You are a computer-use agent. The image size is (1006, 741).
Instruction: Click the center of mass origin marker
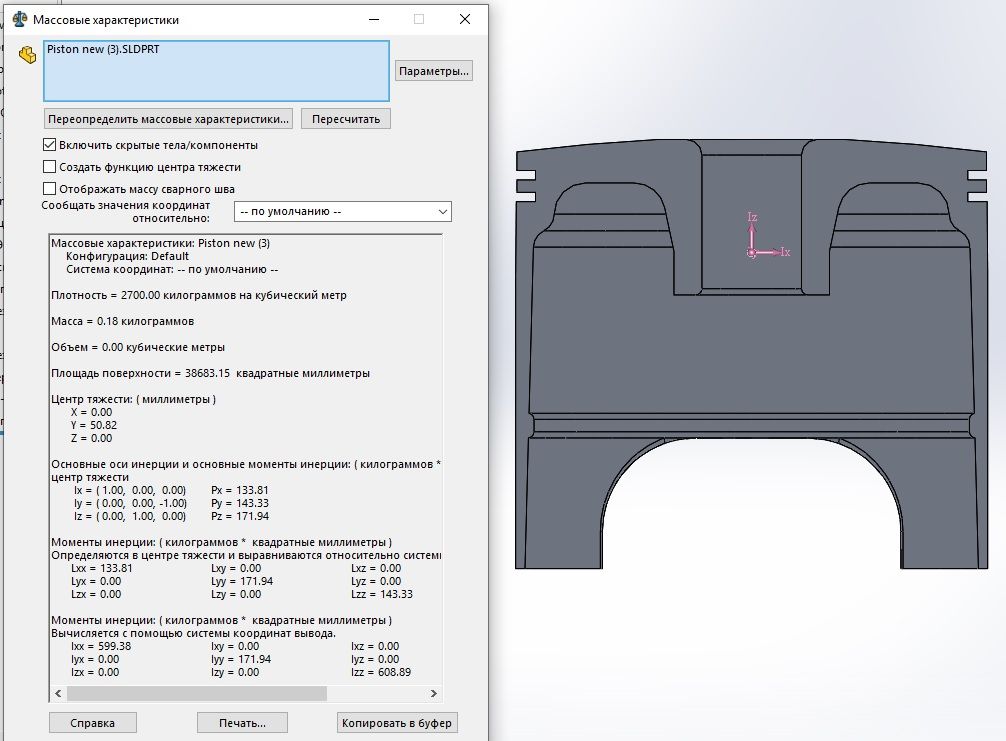[x=752, y=254]
